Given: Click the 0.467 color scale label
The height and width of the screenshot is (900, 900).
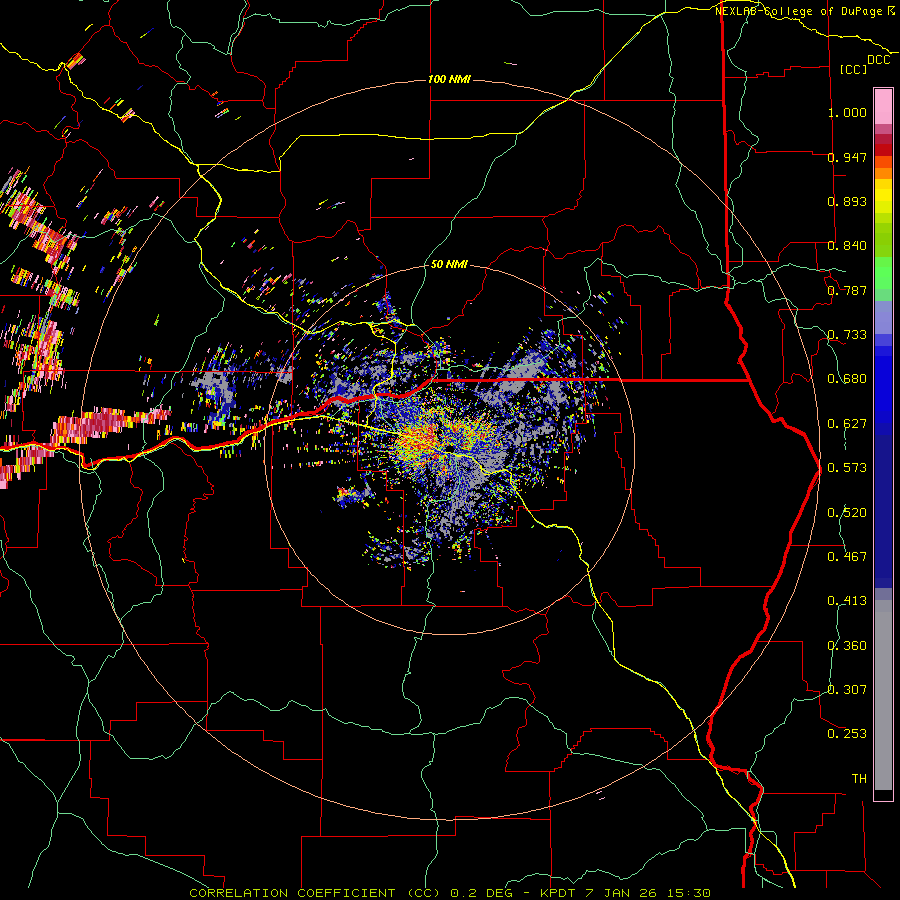Looking at the screenshot, I should 847,557.
